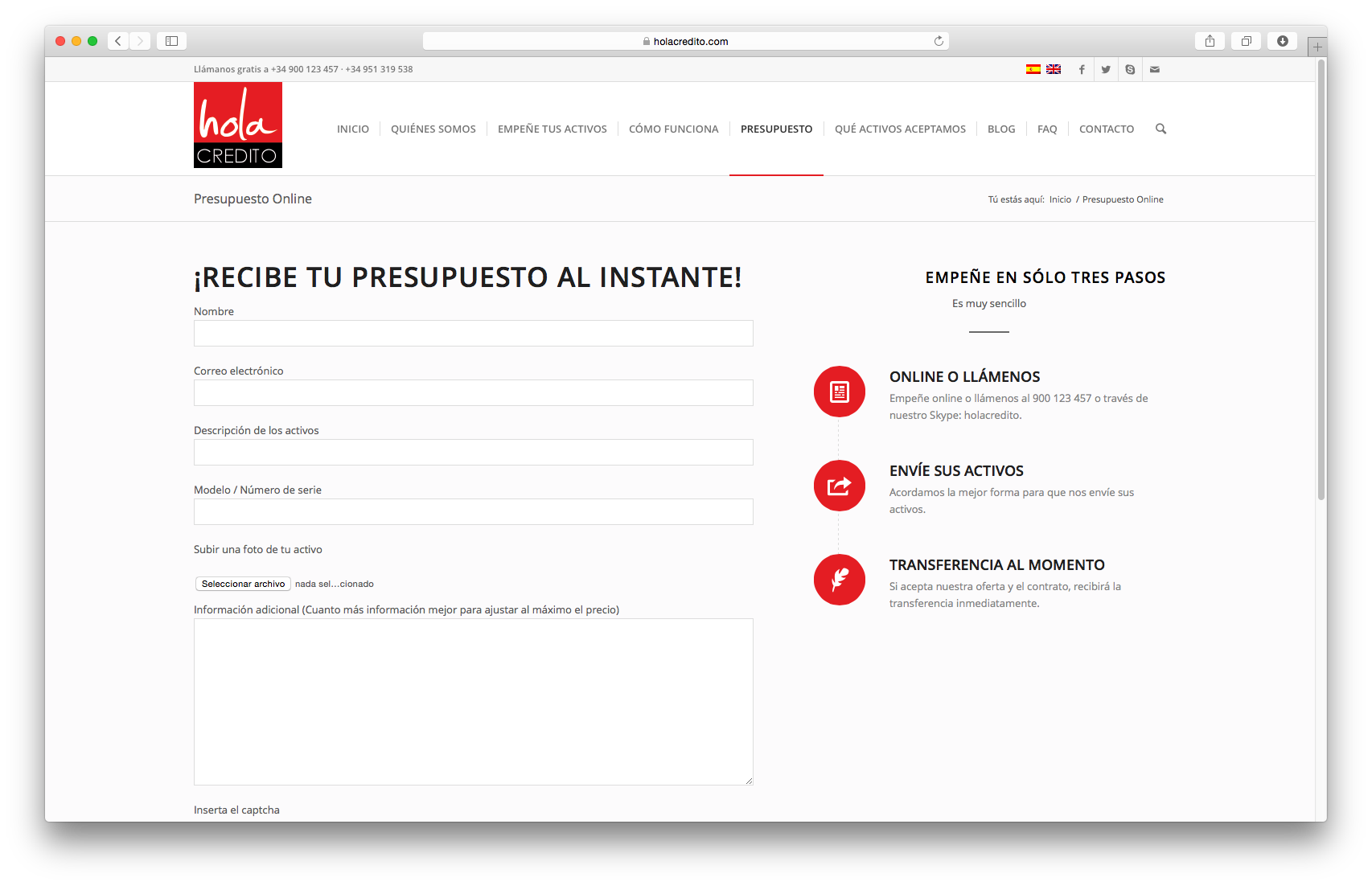The height and width of the screenshot is (886, 1372).
Task: Open the CONTACTO menu item
Action: point(1107,129)
